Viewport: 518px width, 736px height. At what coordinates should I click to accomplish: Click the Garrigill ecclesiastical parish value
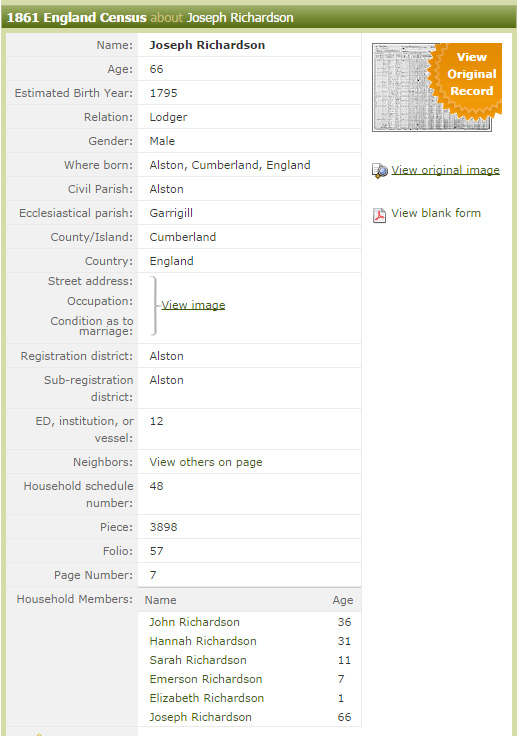(171, 213)
